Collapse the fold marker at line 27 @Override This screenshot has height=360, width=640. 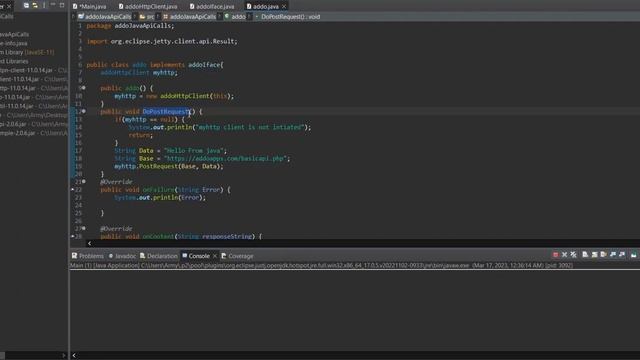click(84, 229)
